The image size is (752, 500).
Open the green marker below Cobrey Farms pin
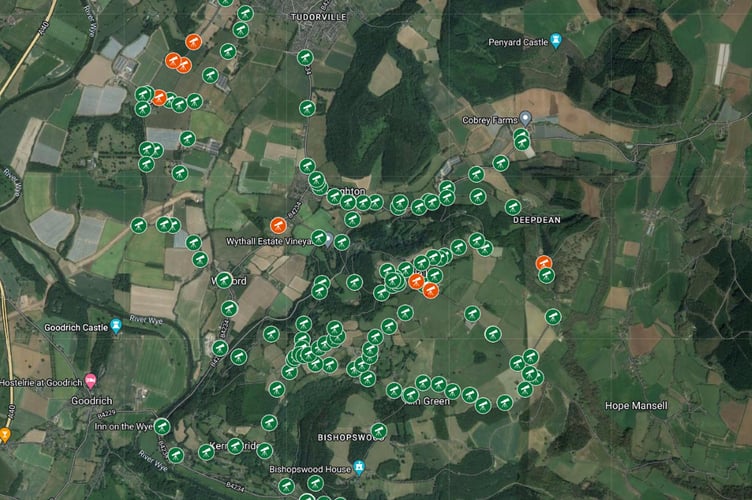521,142
